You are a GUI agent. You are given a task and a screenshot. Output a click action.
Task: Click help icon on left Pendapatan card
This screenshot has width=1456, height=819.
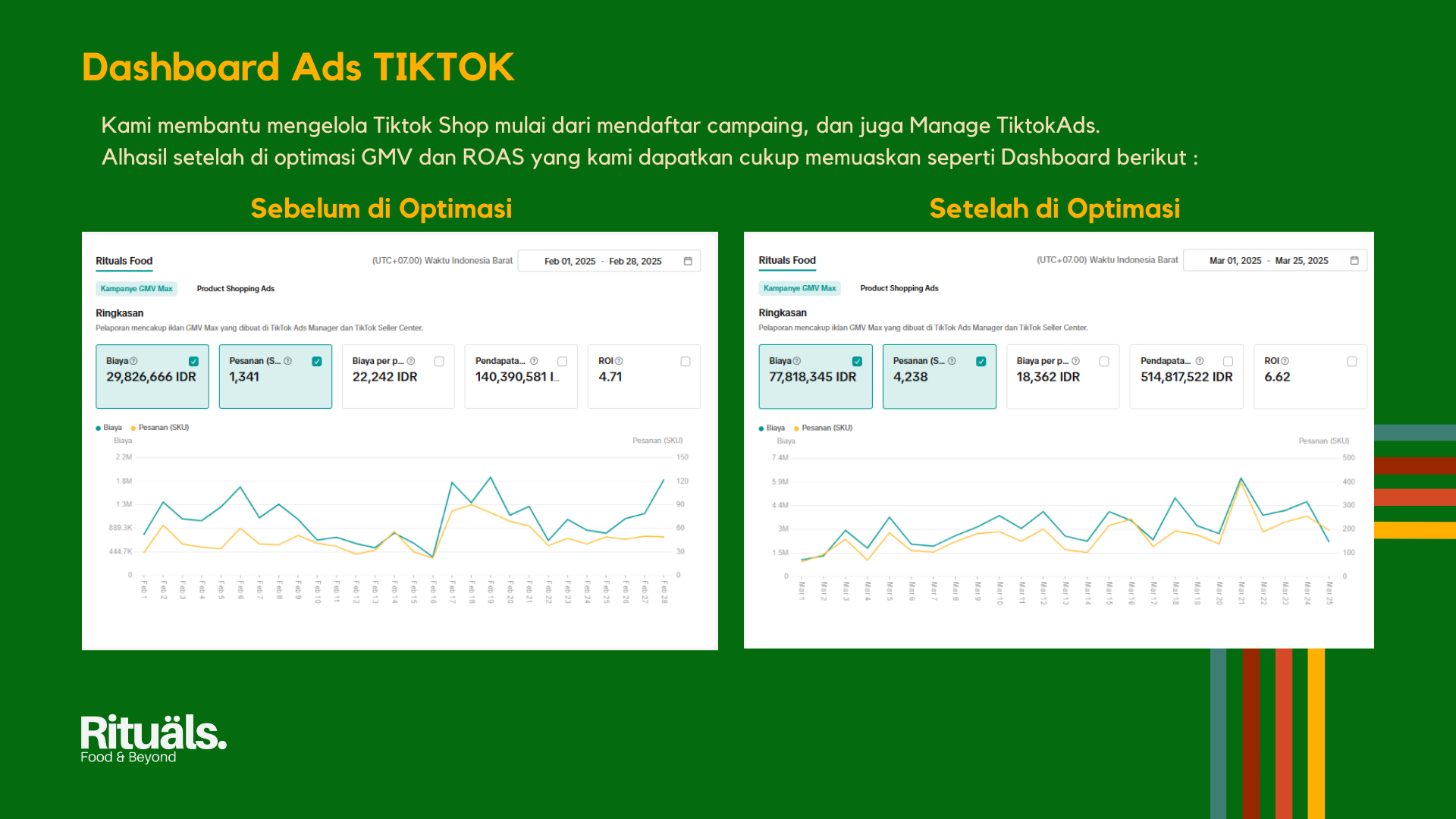[x=534, y=361]
